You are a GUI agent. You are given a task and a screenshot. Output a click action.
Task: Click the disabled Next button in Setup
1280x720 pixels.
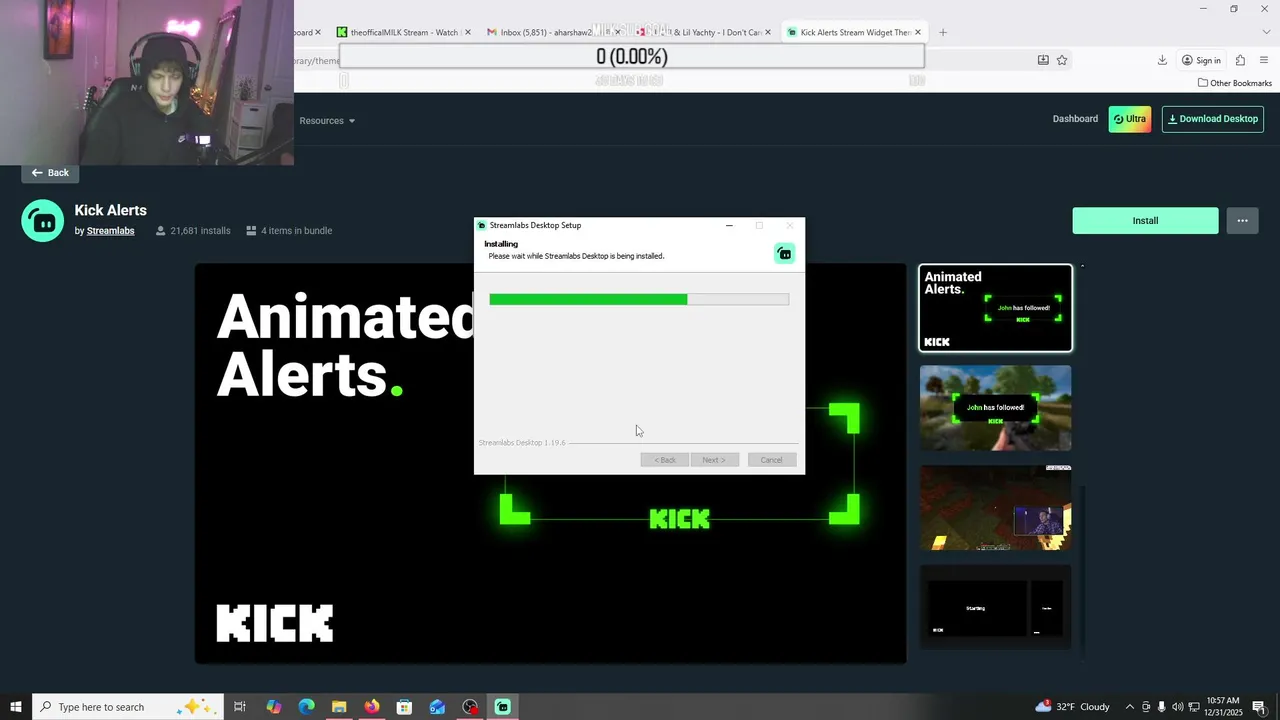click(714, 460)
